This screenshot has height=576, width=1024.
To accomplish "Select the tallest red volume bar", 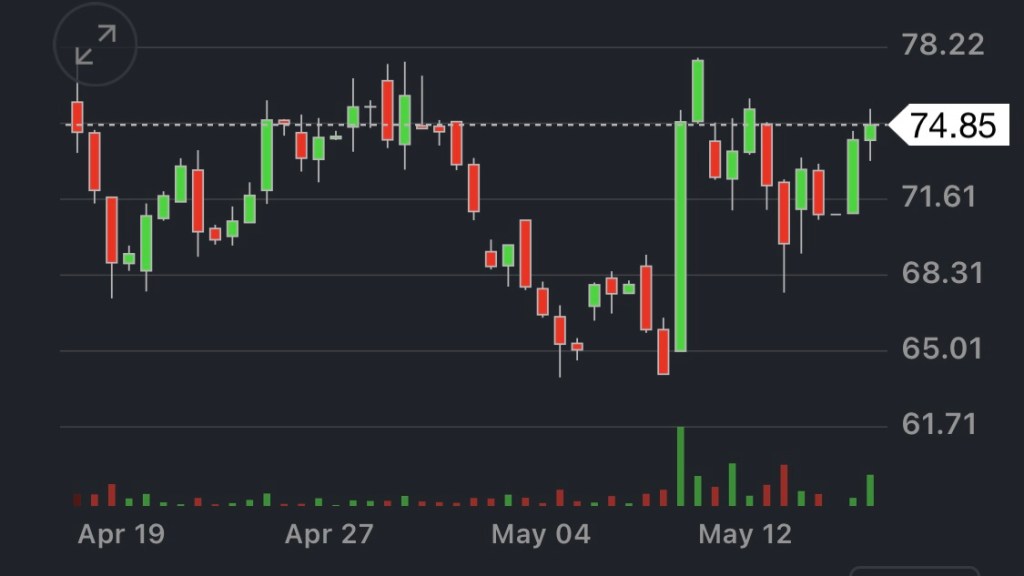I will pyautogui.click(x=784, y=485).
